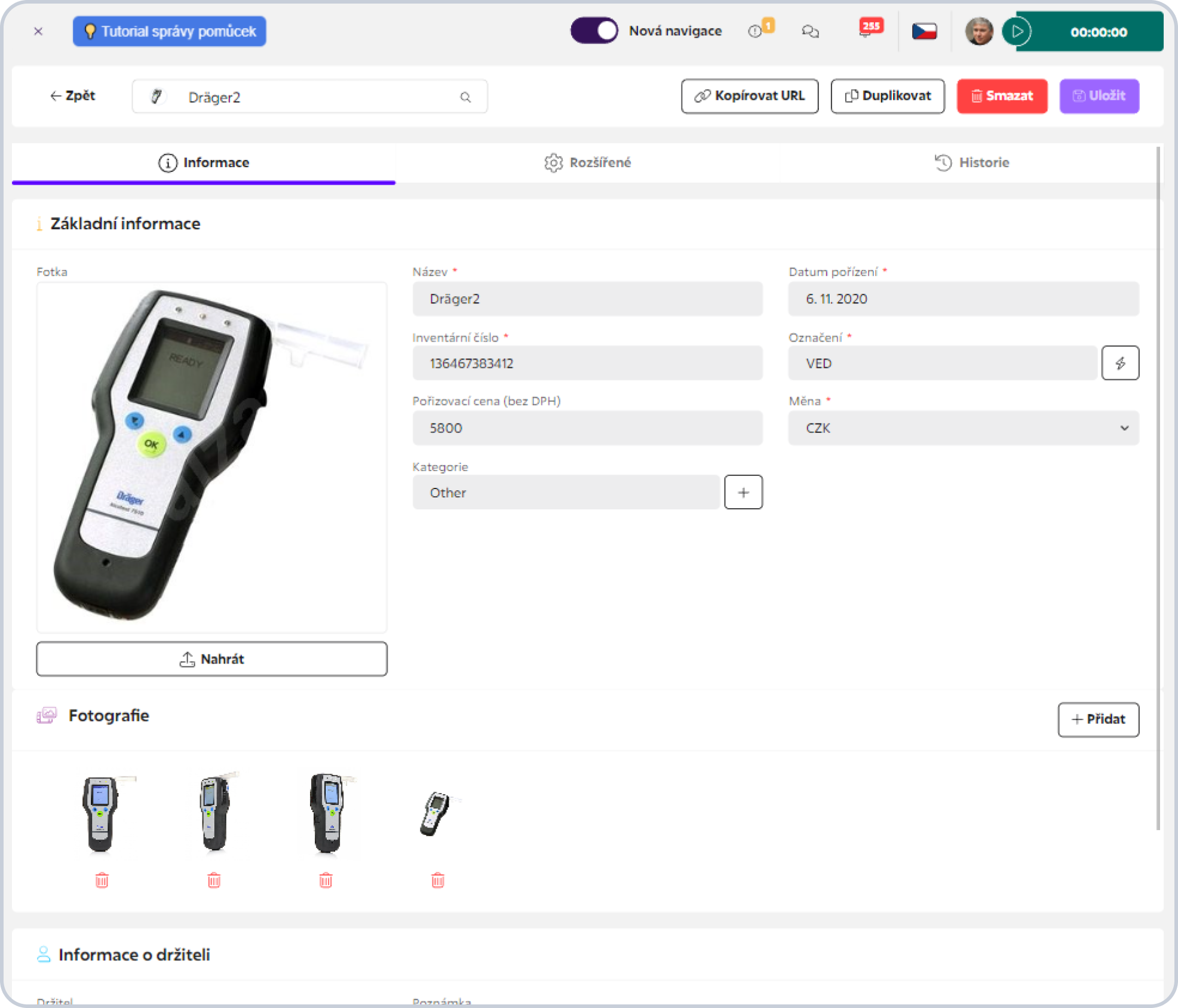Switch to the Informace tab
Screen dimensions: 1178x1008
[204, 162]
